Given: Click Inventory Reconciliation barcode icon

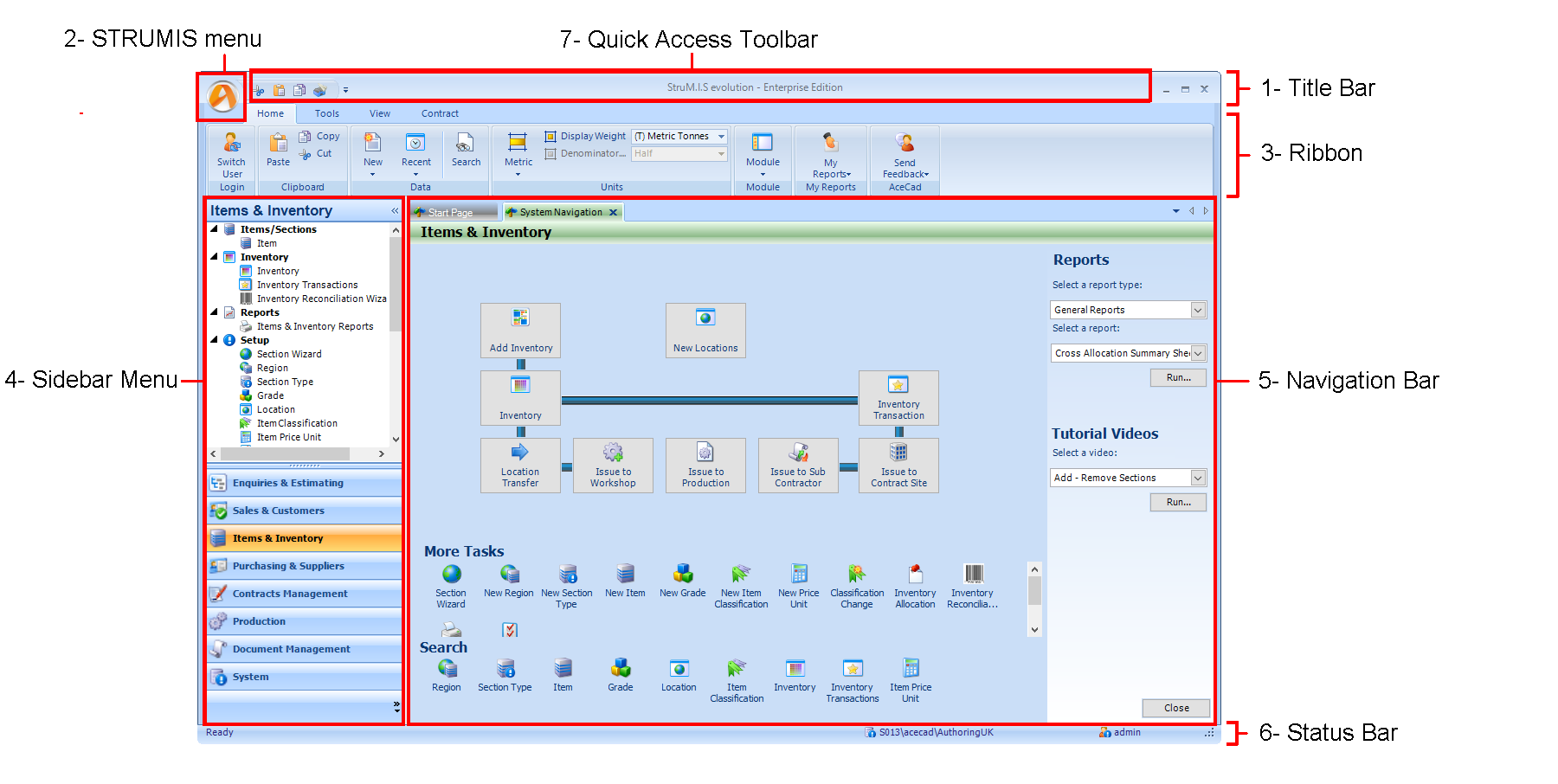Looking at the screenshot, I should tap(974, 574).
